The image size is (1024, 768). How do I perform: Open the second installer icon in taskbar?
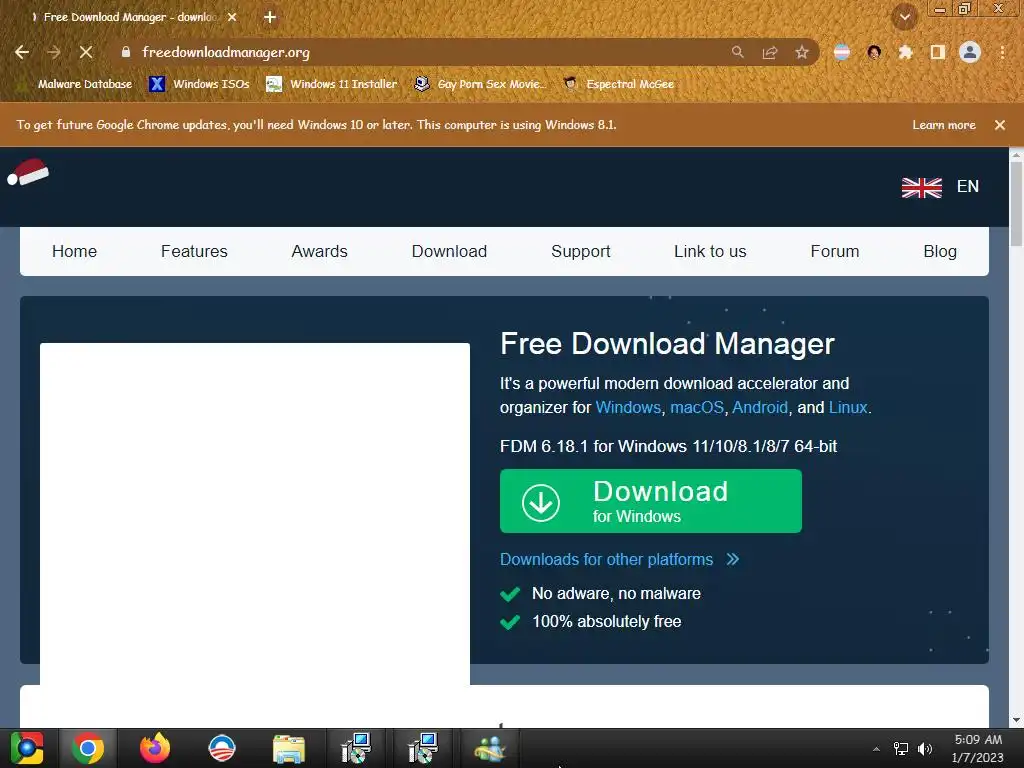[x=423, y=748]
